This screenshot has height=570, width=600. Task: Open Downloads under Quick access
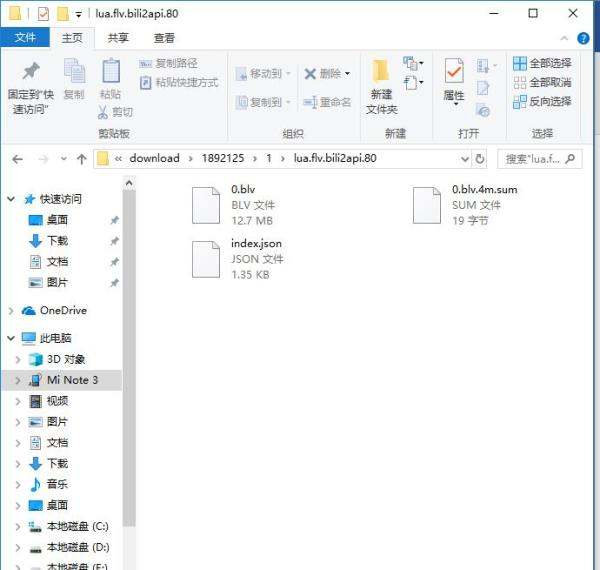pos(57,241)
